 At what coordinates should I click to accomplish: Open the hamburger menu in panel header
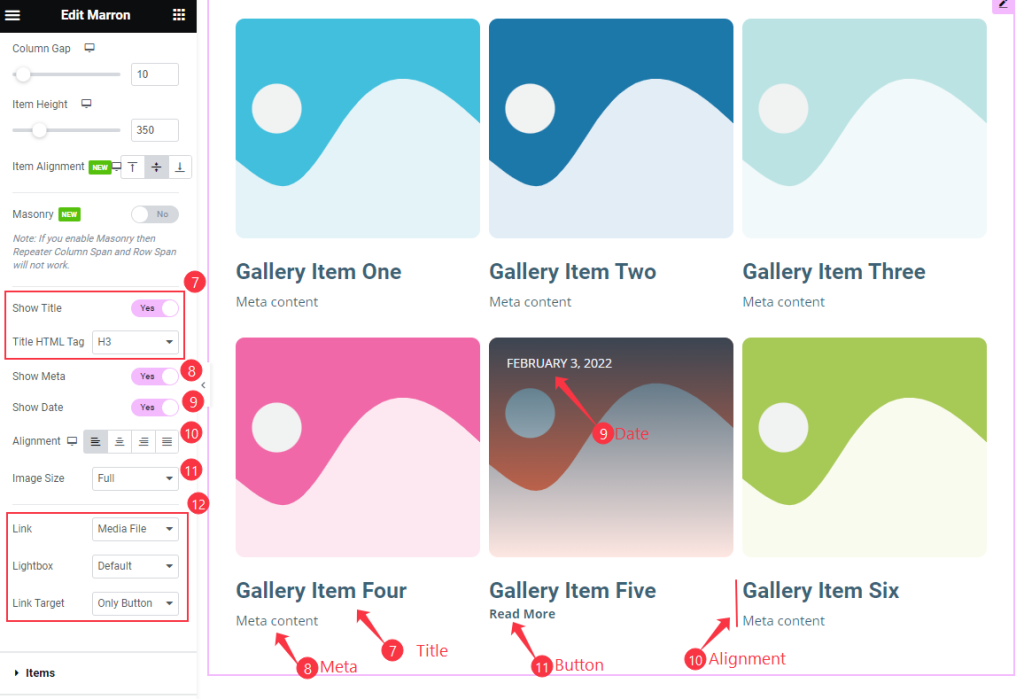[x=13, y=15]
